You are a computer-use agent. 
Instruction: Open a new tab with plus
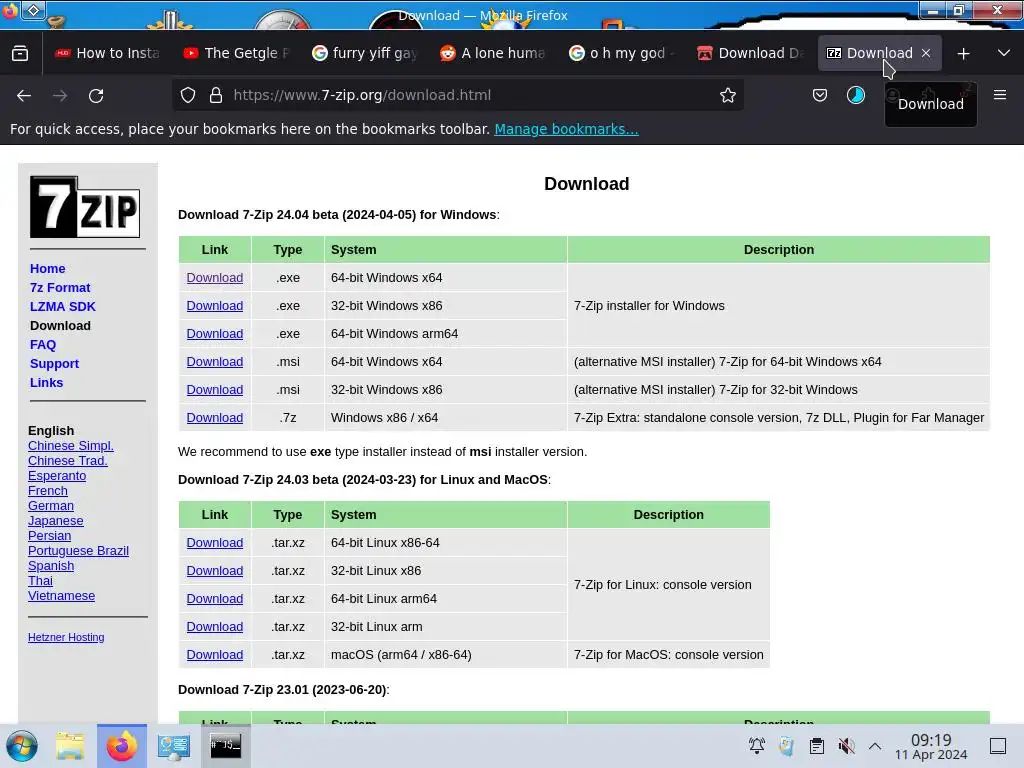click(x=963, y=54)
